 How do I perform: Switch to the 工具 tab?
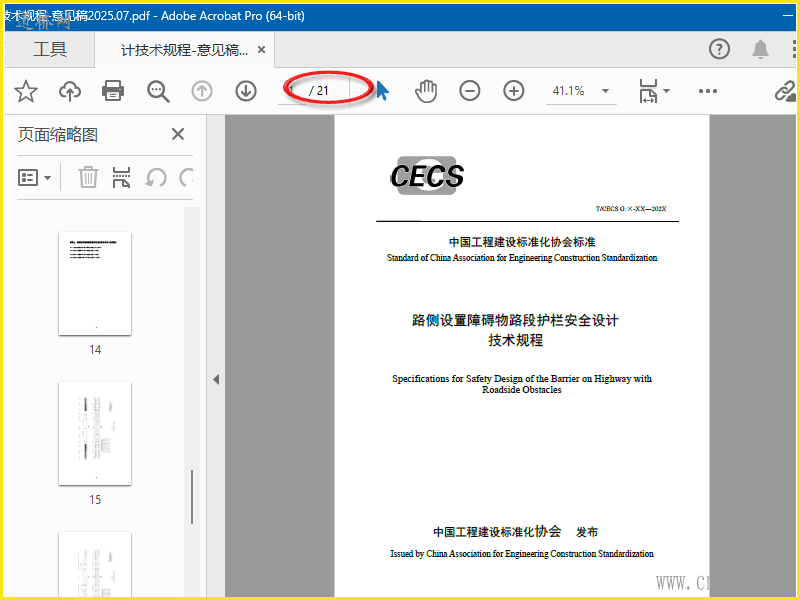coord(49,49)
